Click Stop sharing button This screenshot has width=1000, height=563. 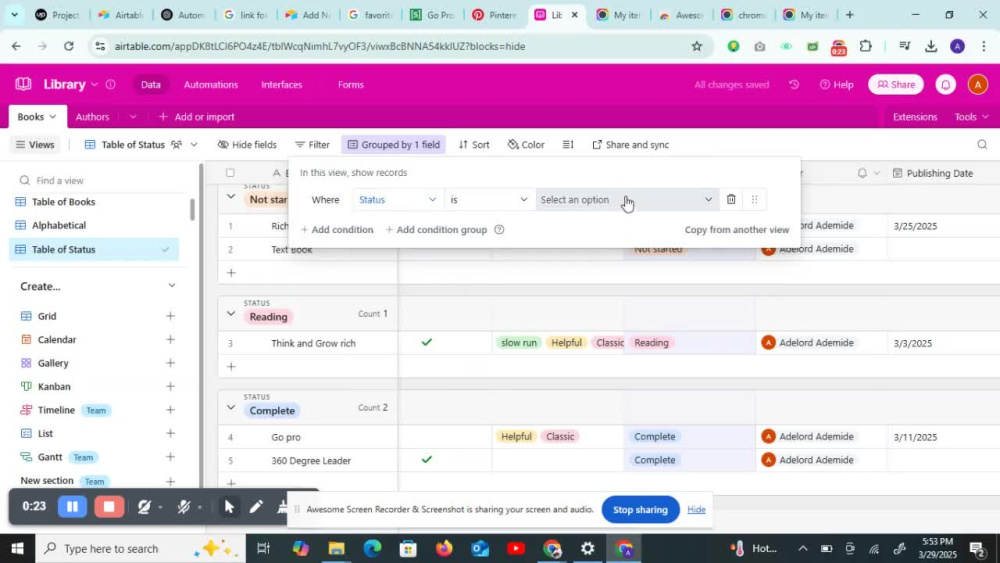pyautogui.click(x=640, y=509)
